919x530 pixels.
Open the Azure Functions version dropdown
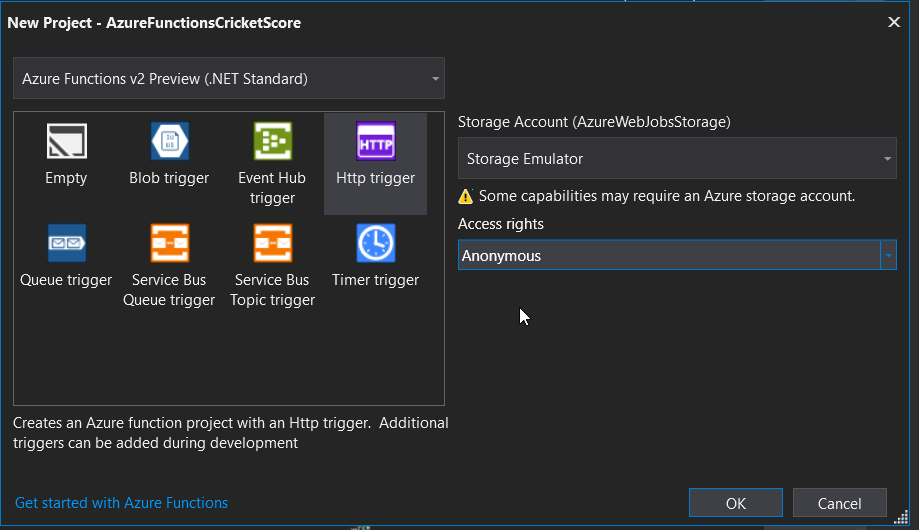pyautogui.click(x=434, y=78)
